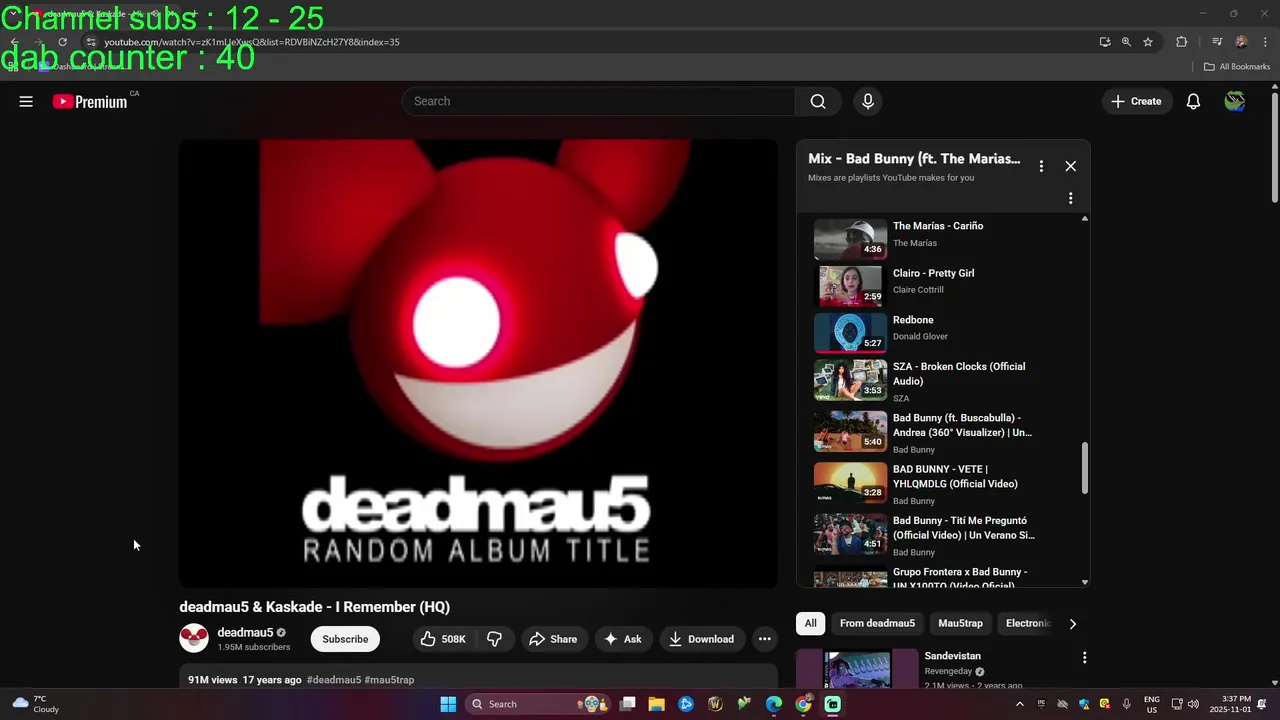Show hidden system tray icons
This screenshot has height=720, width=1280.
click(1019, 704)
